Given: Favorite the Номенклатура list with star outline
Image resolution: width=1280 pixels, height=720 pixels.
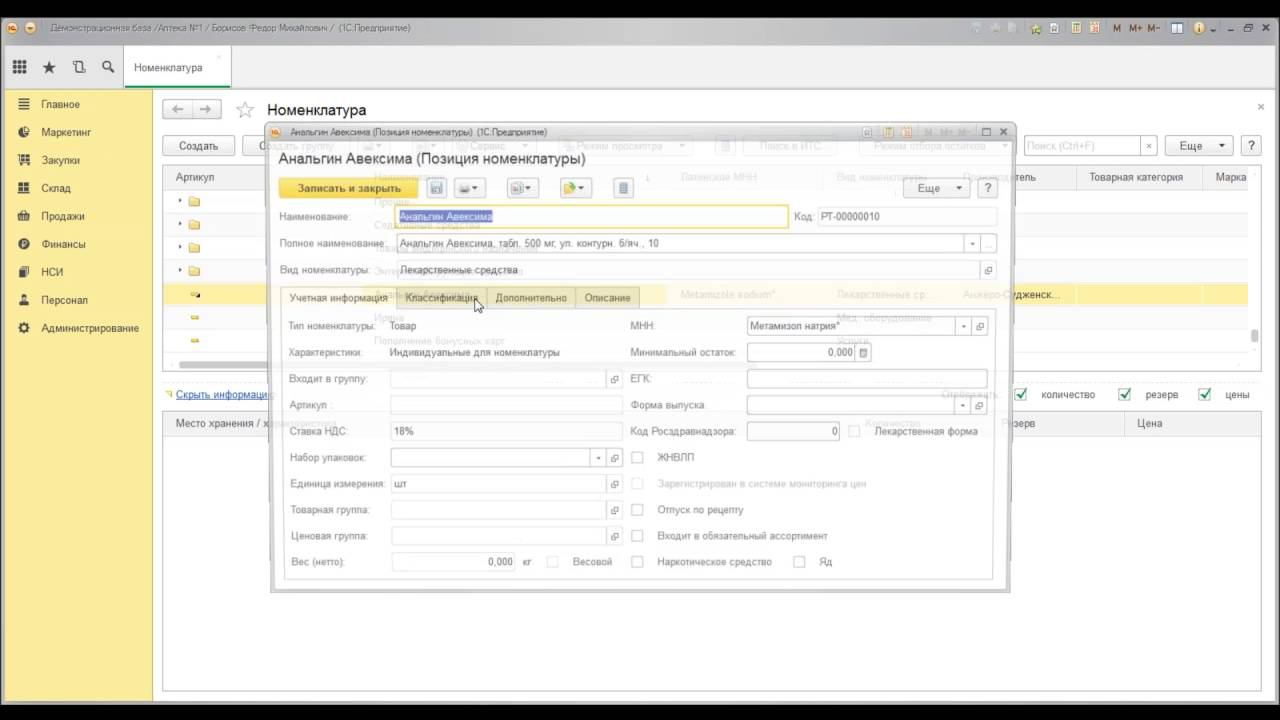Looking at the screenshot, I should point(245,110).
